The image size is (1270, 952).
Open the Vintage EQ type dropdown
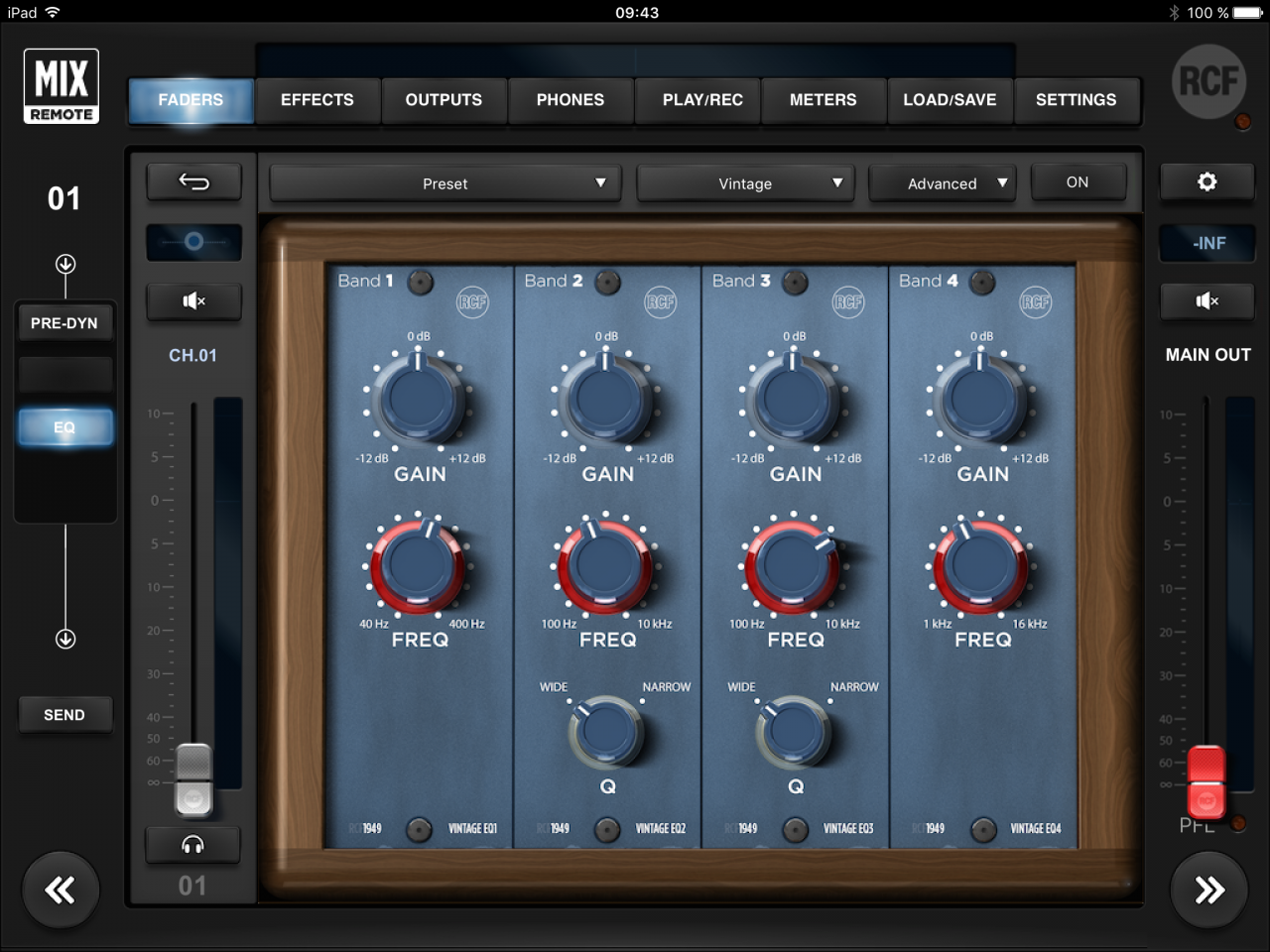click(x=745, y=183)
